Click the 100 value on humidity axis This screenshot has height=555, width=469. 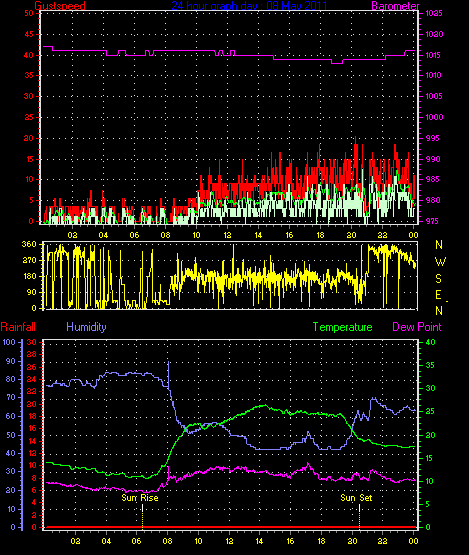[9, 342]
